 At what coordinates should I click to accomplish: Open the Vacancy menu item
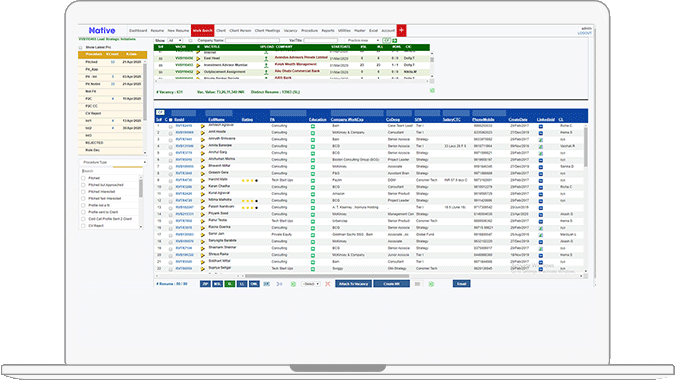coord(291,31)
